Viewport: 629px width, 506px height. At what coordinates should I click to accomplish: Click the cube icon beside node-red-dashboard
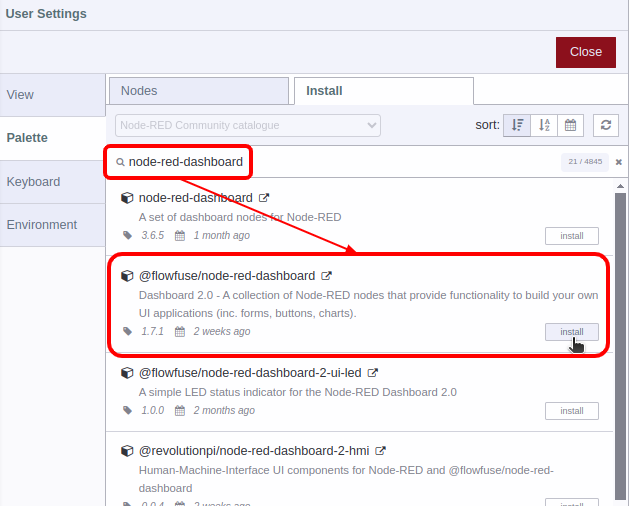point(127,198)
